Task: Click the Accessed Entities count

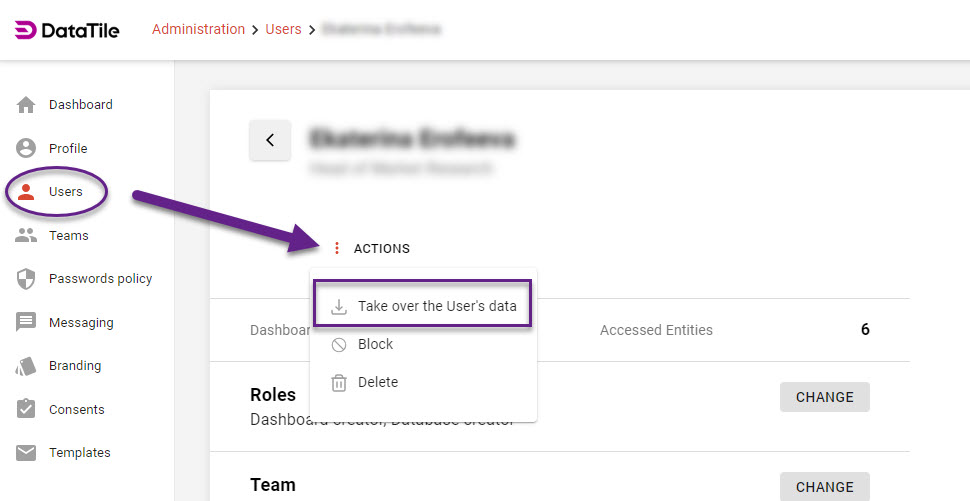Action: coord(865,329)
